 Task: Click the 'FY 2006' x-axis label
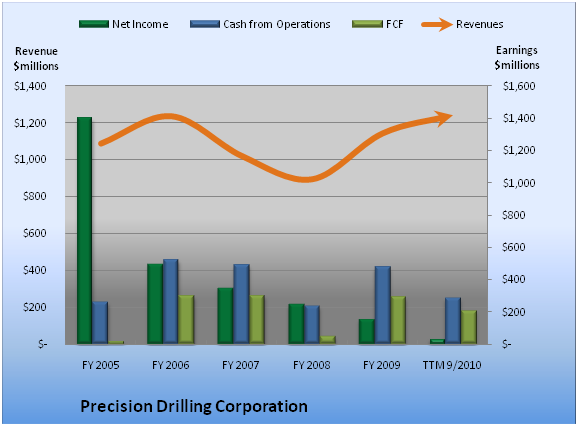click(171, 365)
